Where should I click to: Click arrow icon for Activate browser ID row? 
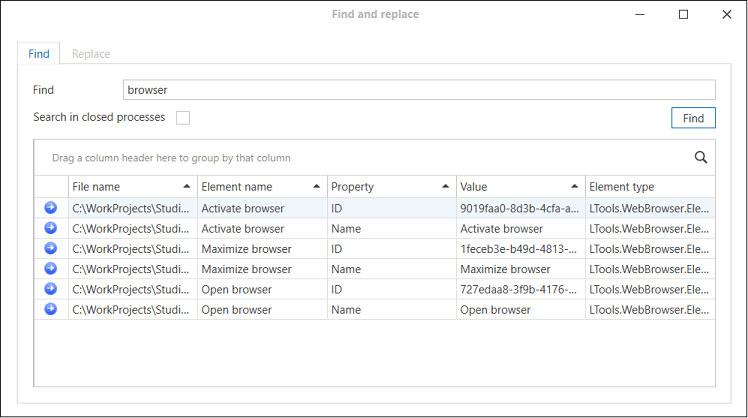pyautogui.click(x=51, y=208)
